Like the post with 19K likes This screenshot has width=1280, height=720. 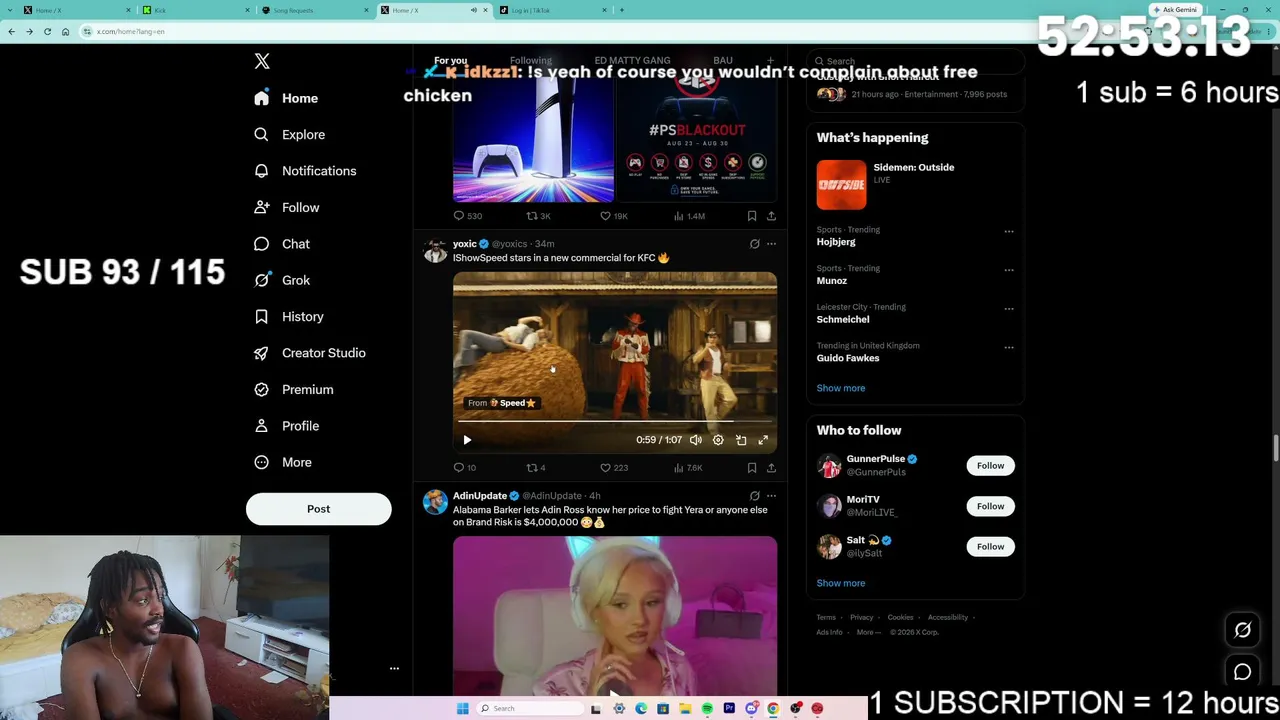614,216
